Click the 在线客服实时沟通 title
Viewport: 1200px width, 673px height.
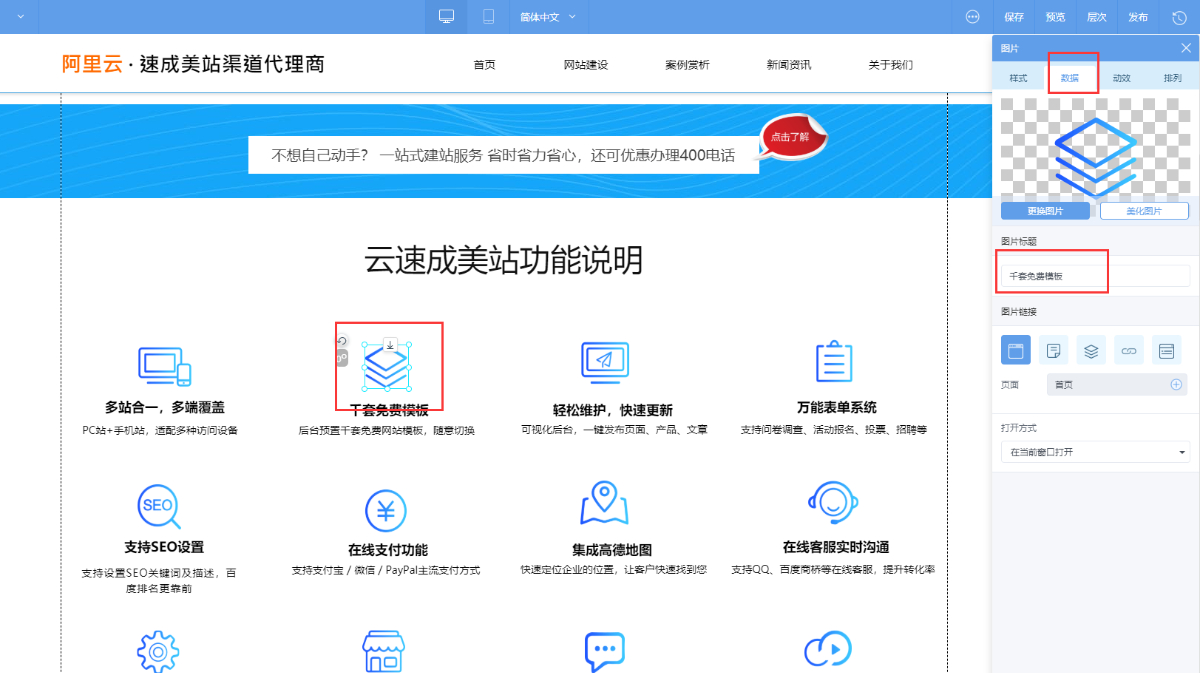click(836, 547)
